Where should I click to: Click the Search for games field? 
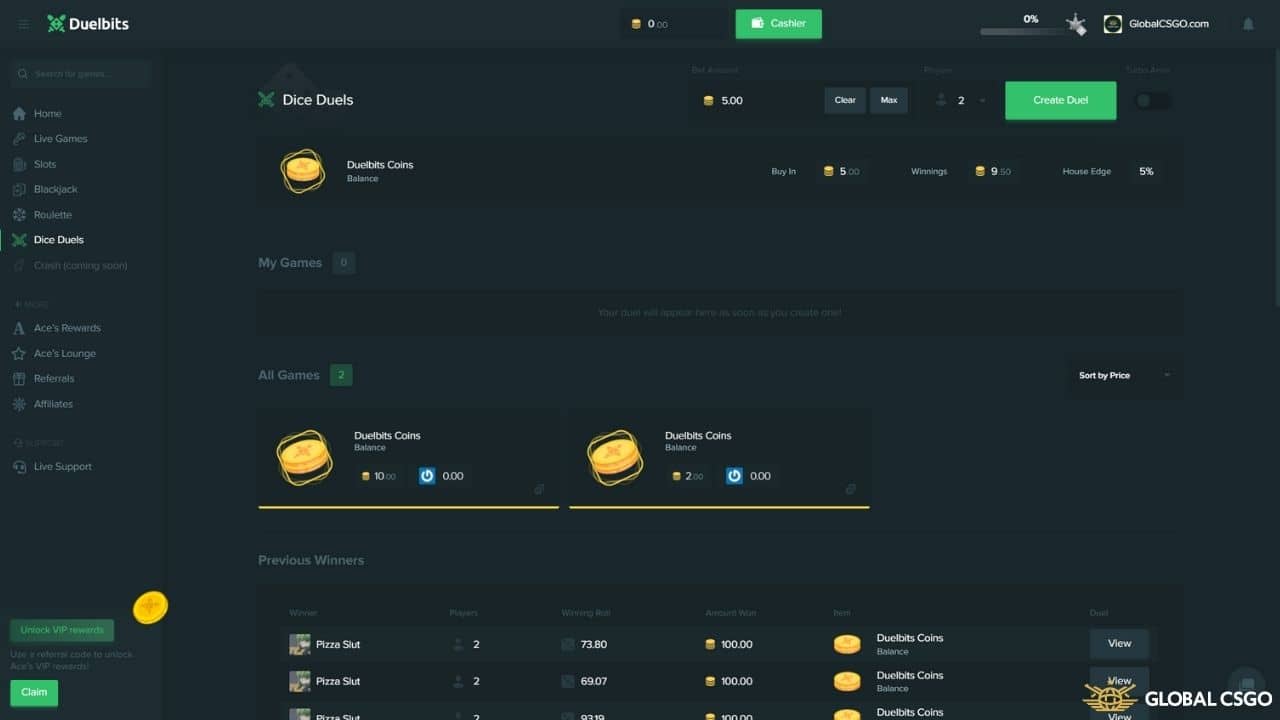[80, 74]
